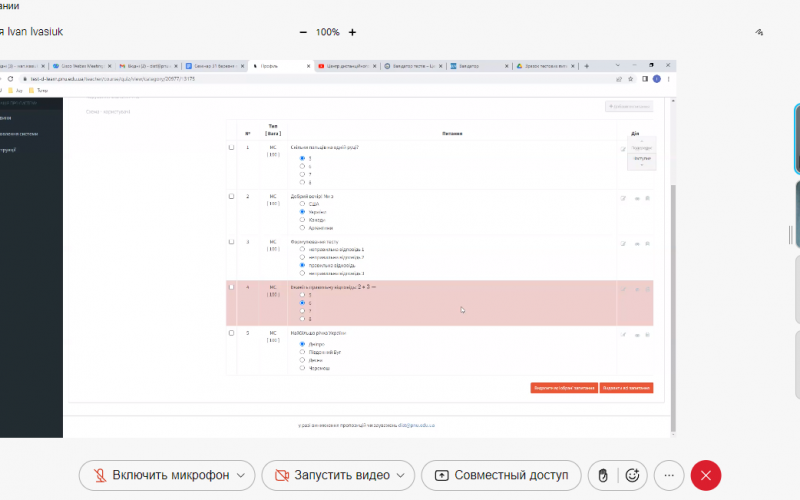Click the red leave meeting button
Viewport: 800px width, 500px height.
pyautogui.click(x=706, y=475)
